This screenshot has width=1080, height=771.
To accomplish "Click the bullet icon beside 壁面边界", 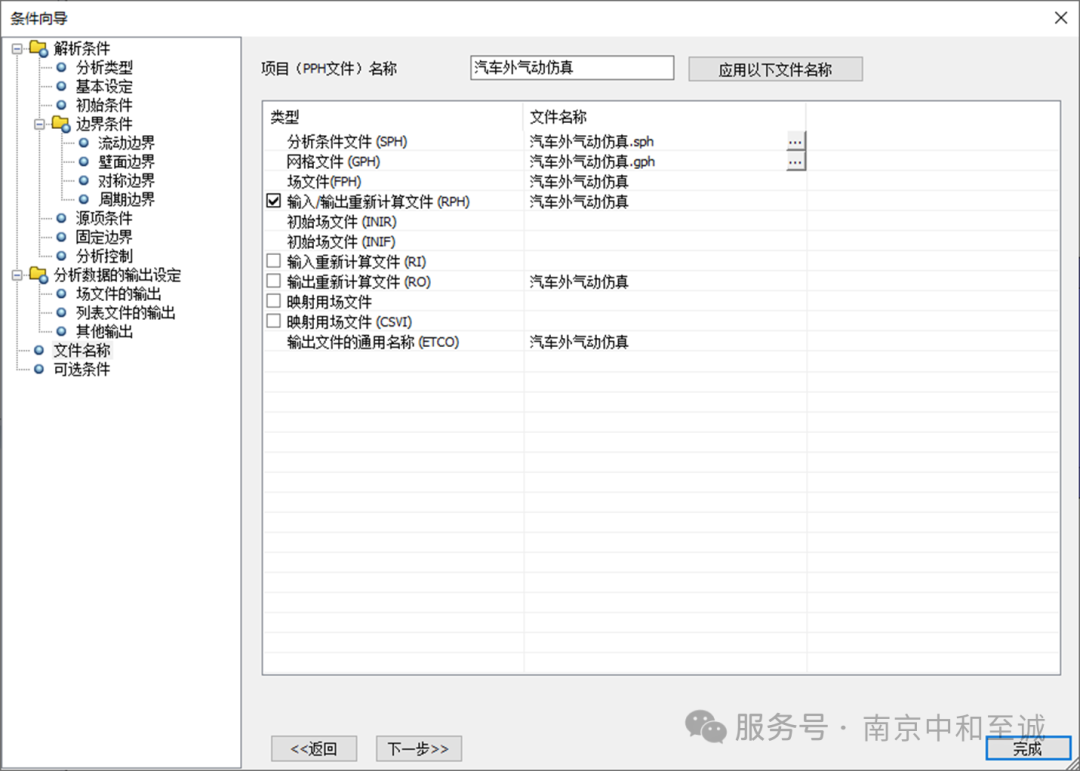I will (84, 162).
